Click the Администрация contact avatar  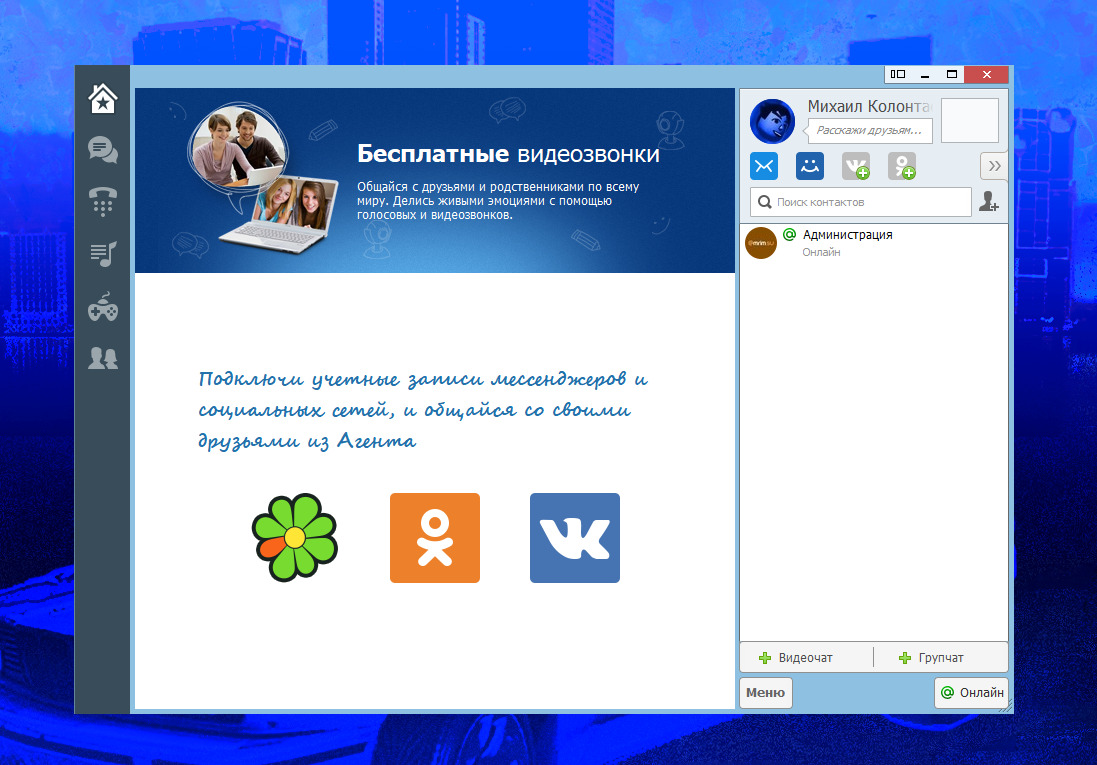[761, 243]
